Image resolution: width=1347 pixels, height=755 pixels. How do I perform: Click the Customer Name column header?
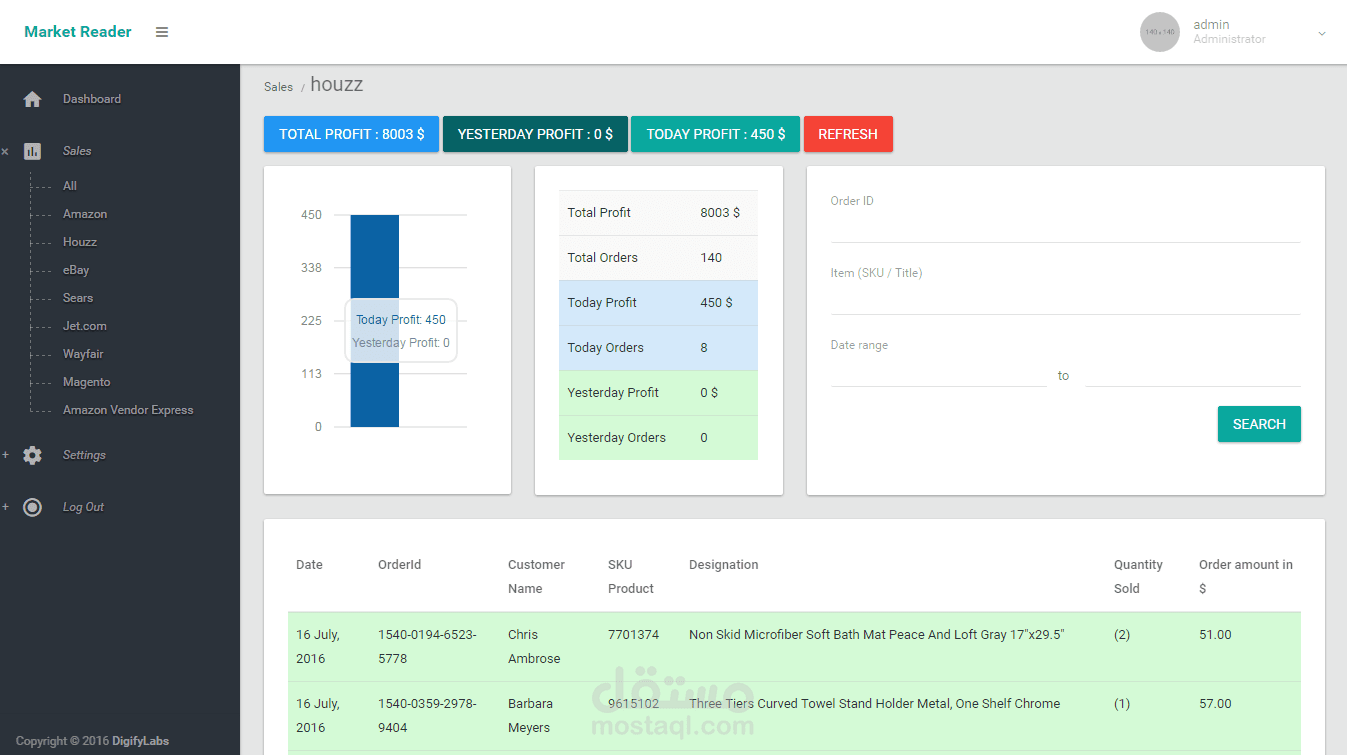click(536, 577)
